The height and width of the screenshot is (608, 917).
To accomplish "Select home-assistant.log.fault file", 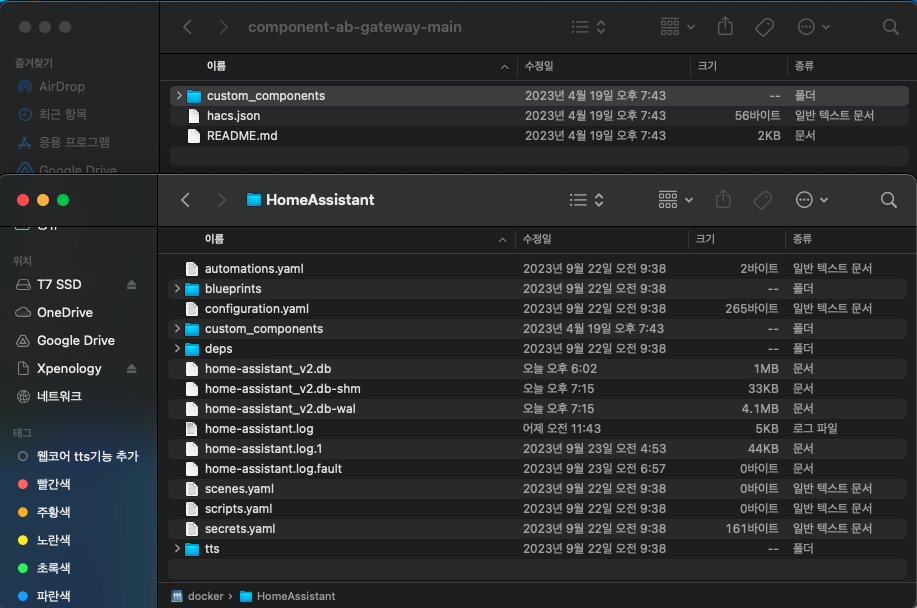I will pyautogui.click(x=536, y=469).
